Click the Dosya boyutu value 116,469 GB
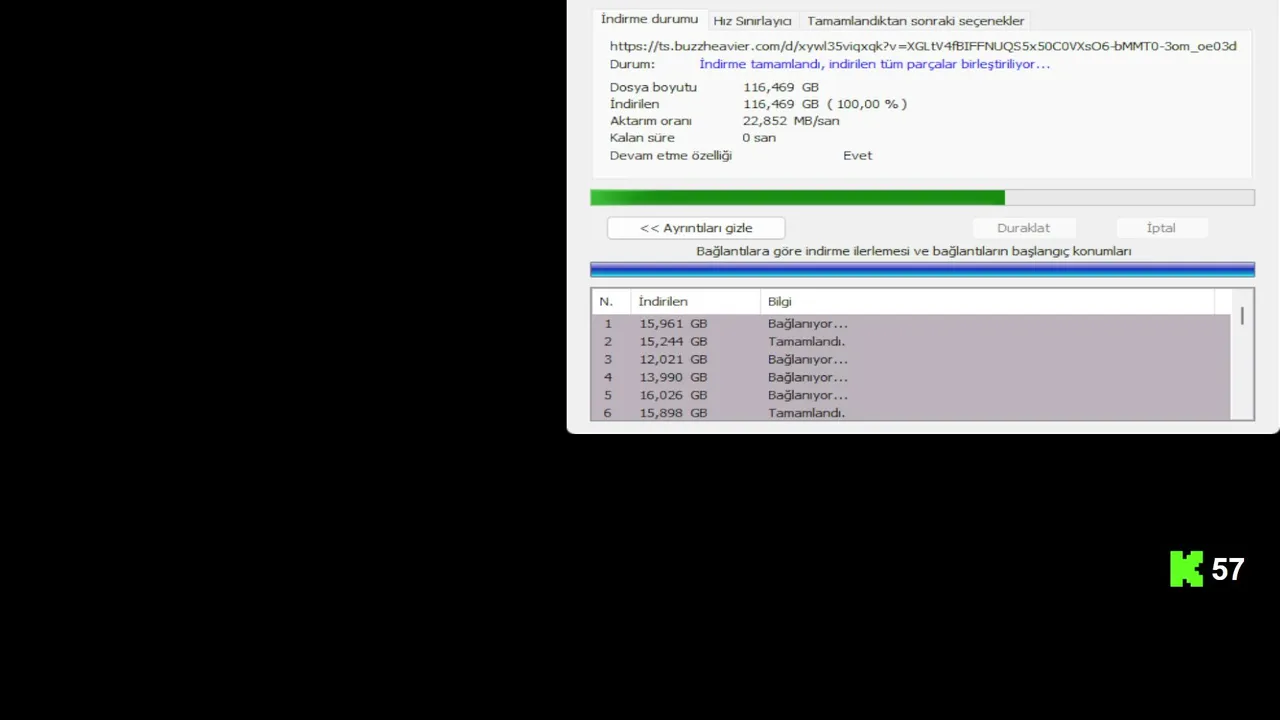Viewport: 1280px width, 720px height. pyautogui.click(x=780, y=87)
